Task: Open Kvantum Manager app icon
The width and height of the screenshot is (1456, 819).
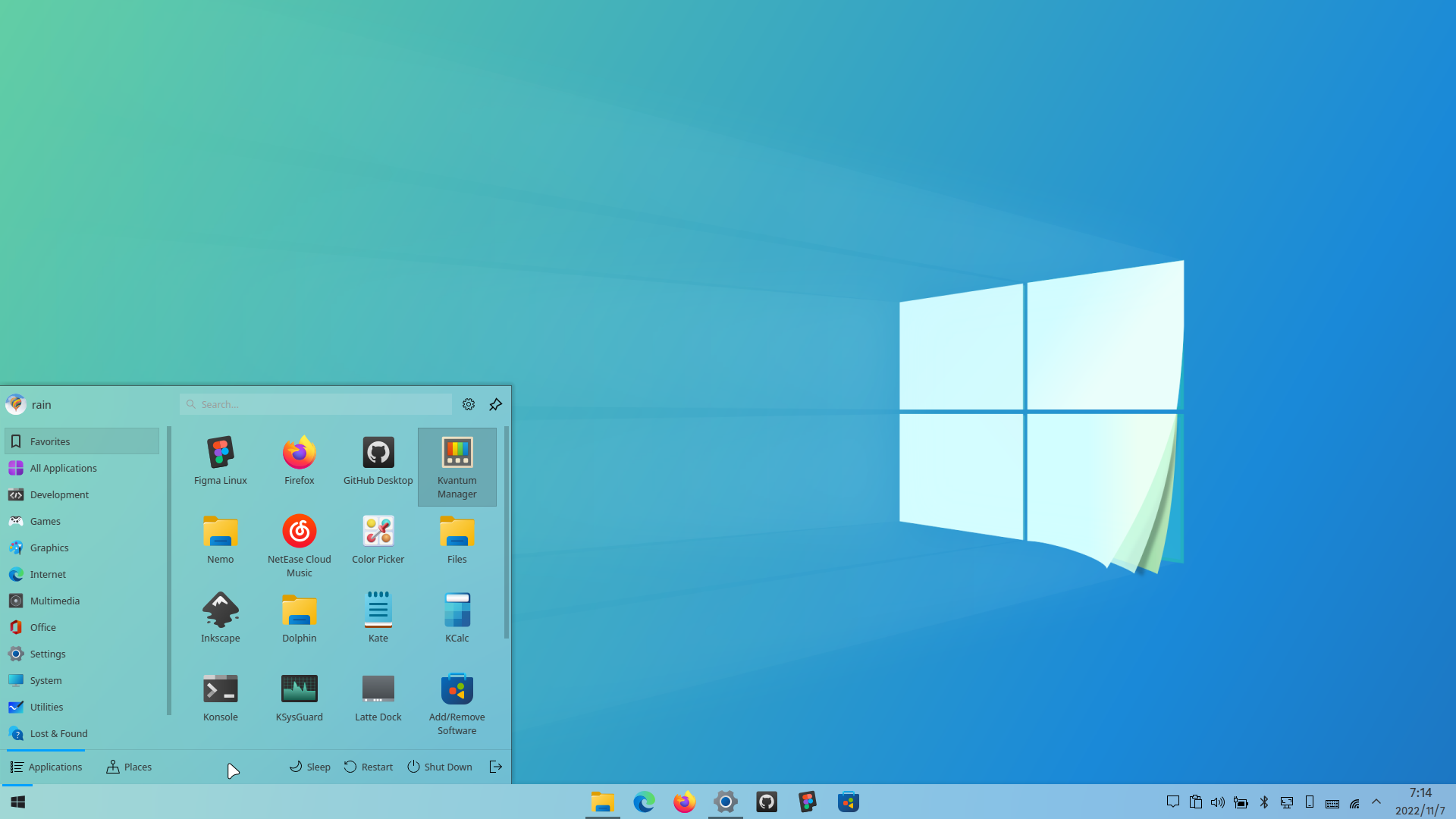Action: 457,466
